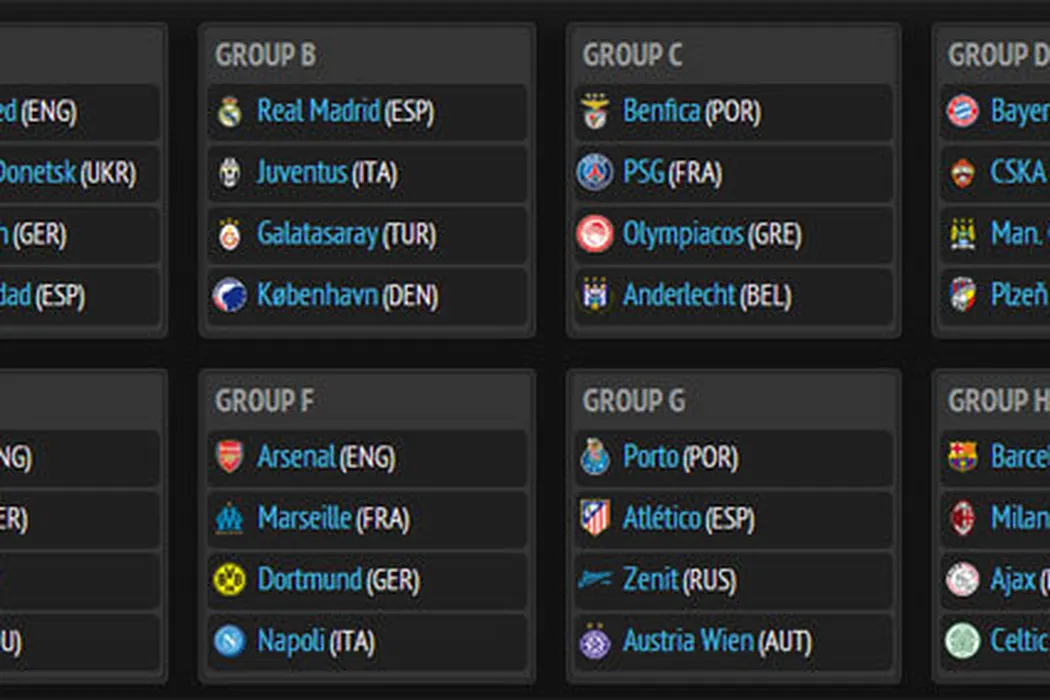The width and height of the screenshot is (1050, 700).
Task: Select the Group G header
Action: point(634,402)
